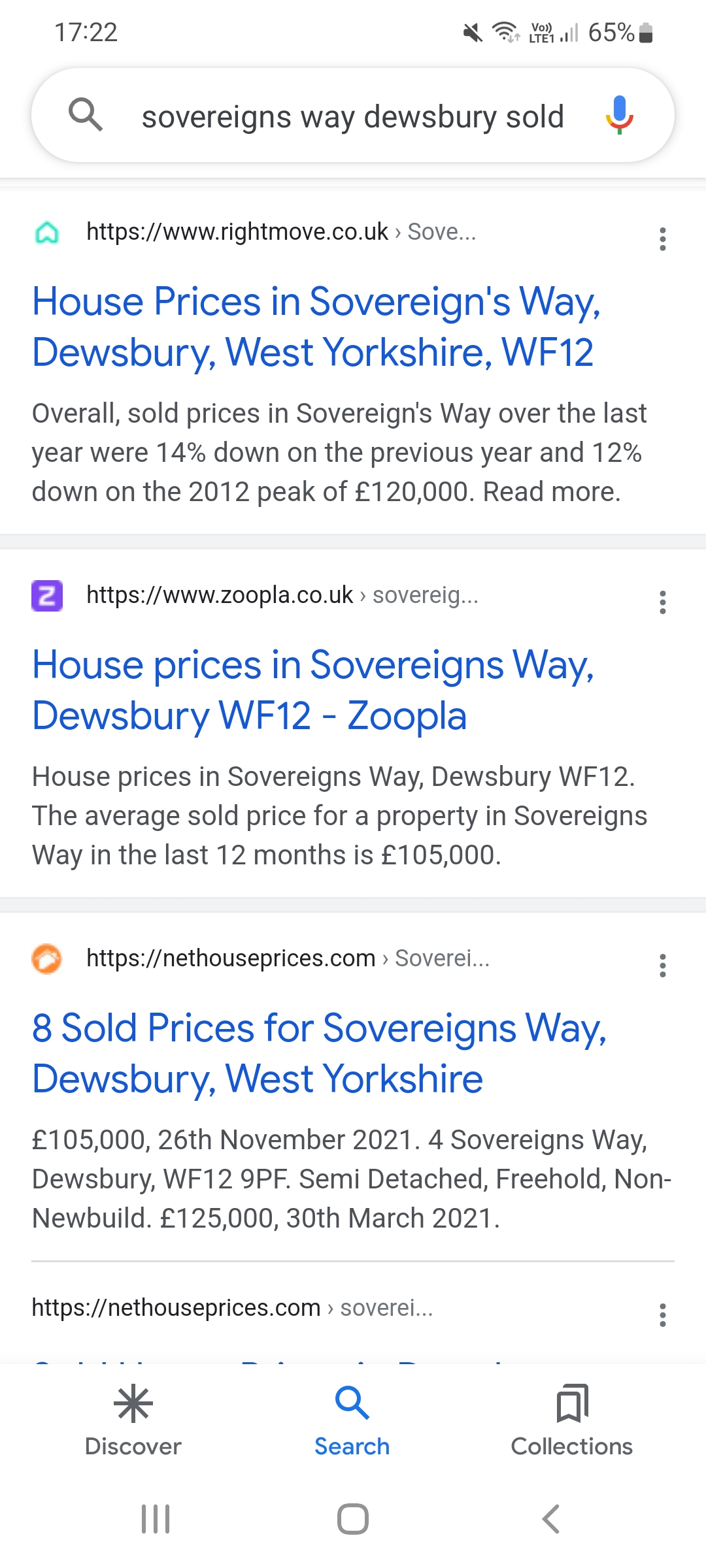Screen dimensions: 706x1568
Task: Open 8 Sold Prices for Sovereigns Way
Action: coord(319,1053)
